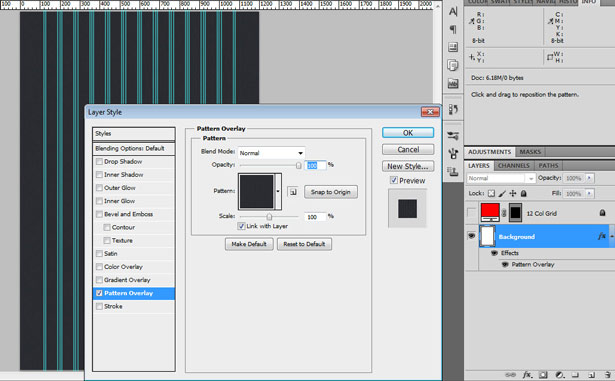Open the layer Fill slider arrow
Image resolution: width=615 pixels, height=381 pixels.
(x=589, y=193)
